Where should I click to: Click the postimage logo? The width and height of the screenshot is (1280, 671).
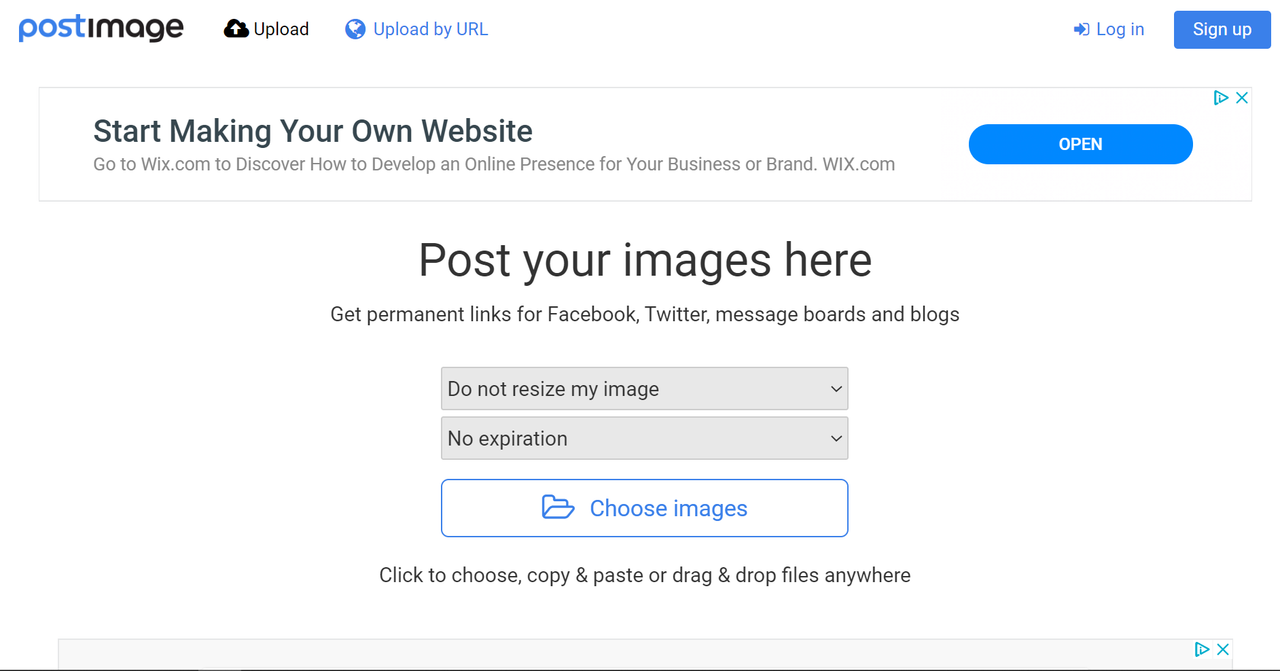click(101, 28)
